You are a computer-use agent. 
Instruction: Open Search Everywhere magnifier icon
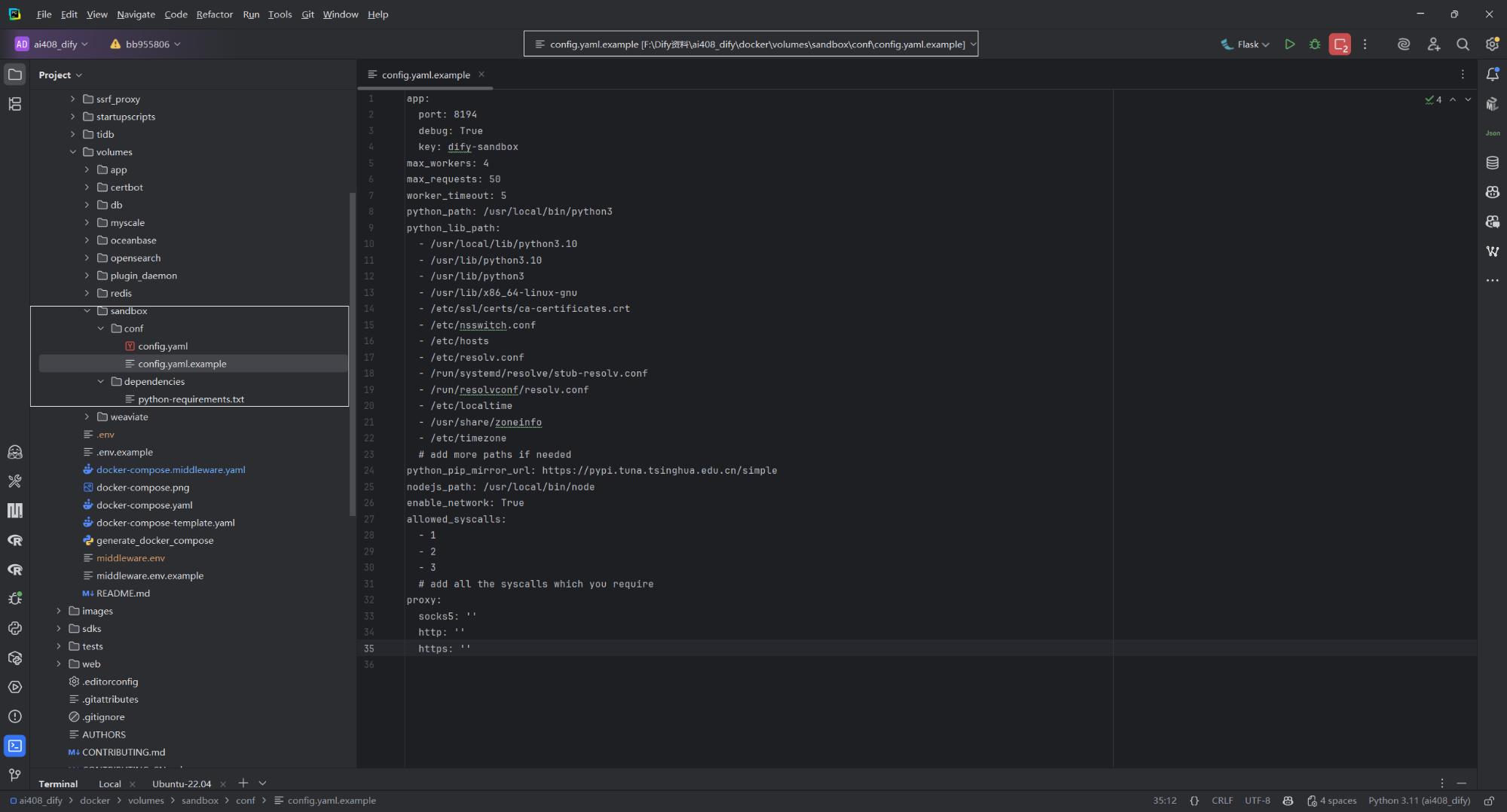tap(1463, 44)
